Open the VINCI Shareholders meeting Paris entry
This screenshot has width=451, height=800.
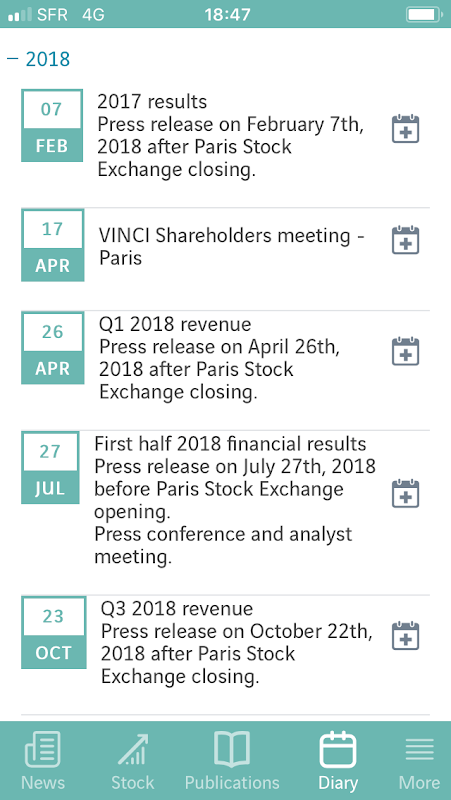point(232,246)
